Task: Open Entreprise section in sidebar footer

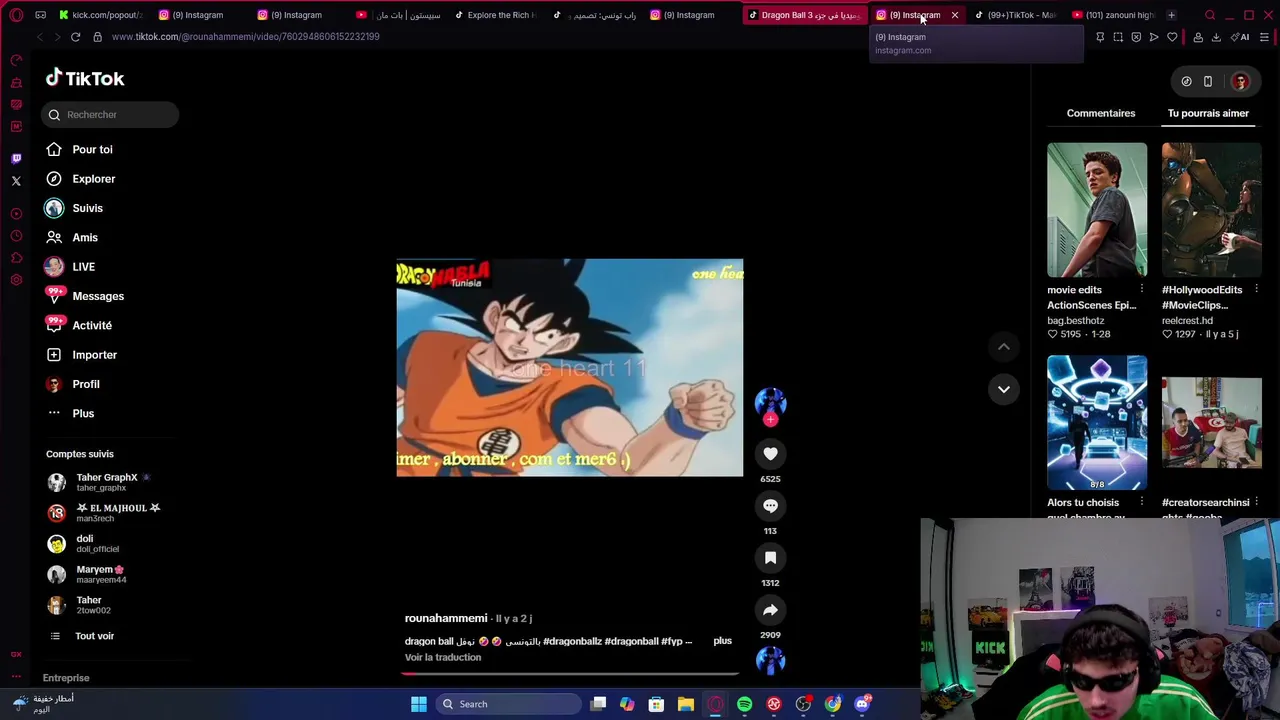Action: (x=66, y=678)
